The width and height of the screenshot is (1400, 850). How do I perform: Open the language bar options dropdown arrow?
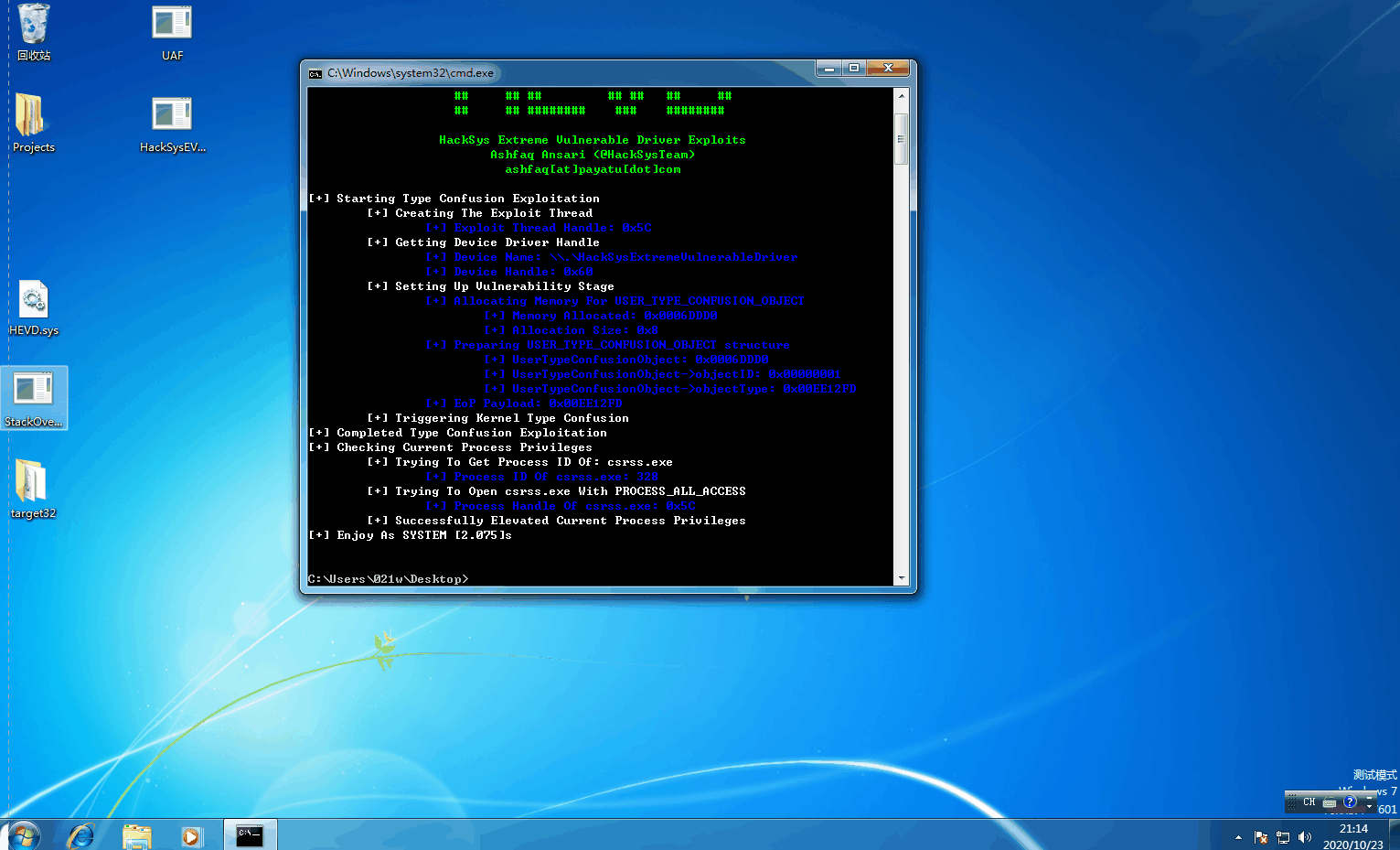(x=1369, y=807)
